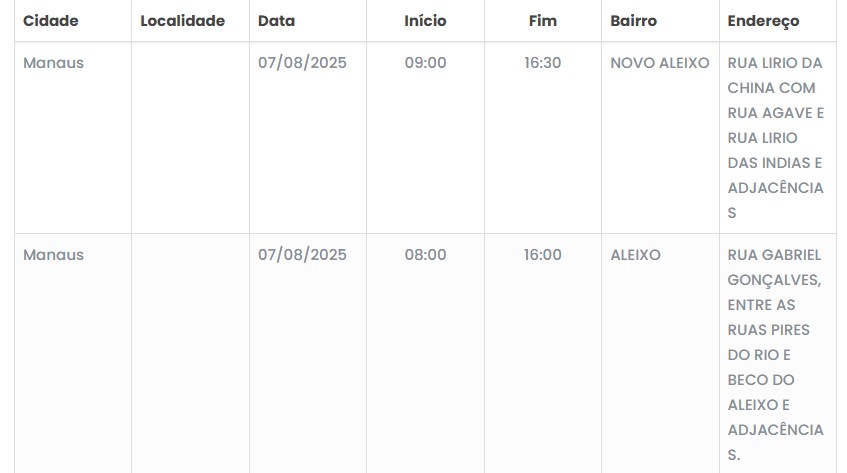This screenshot has height=473, width=847.
Task: Click the 08:00 start time cell
Action: tap(425, 255)
